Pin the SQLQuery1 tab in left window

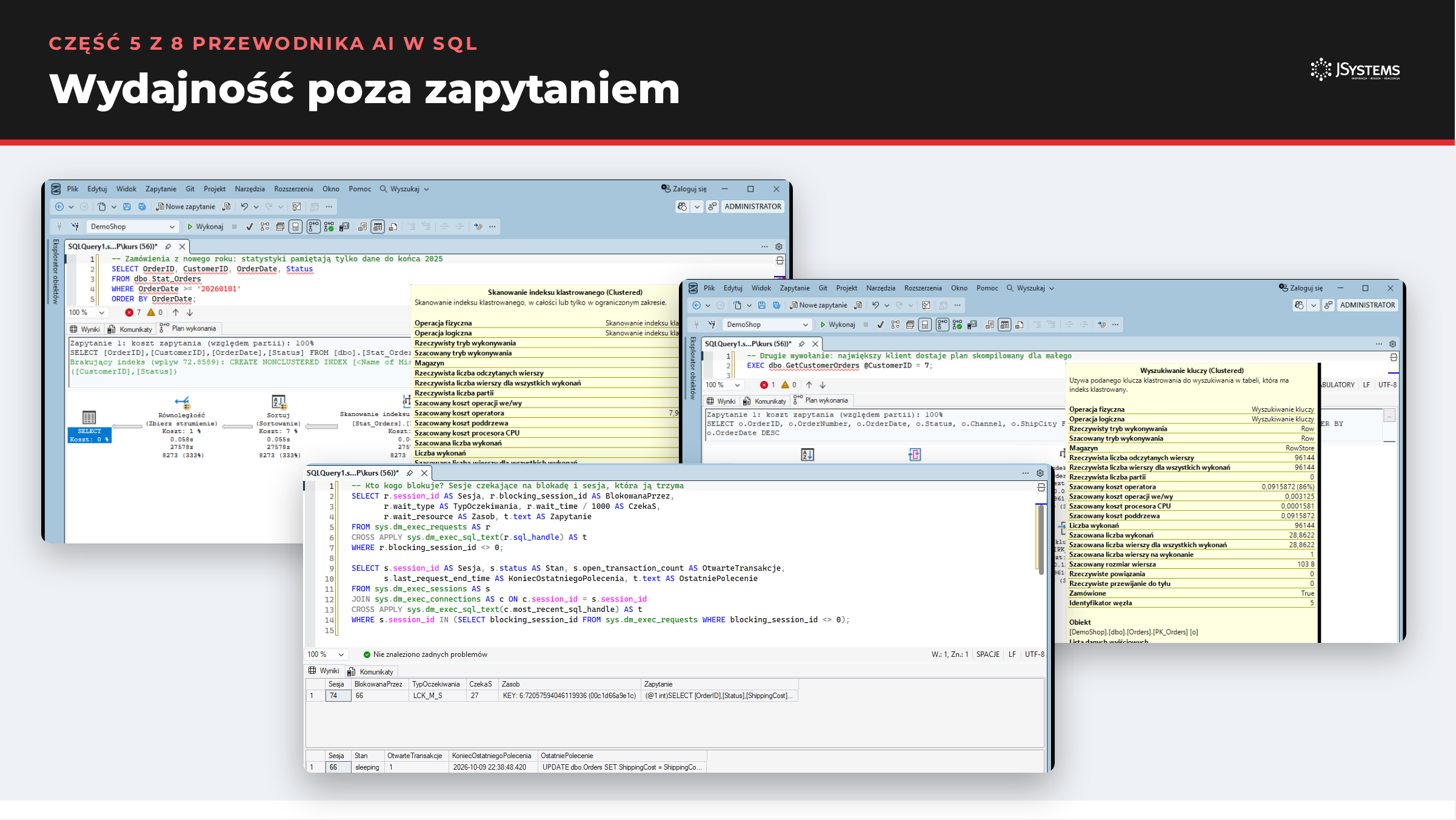point(168,247)
